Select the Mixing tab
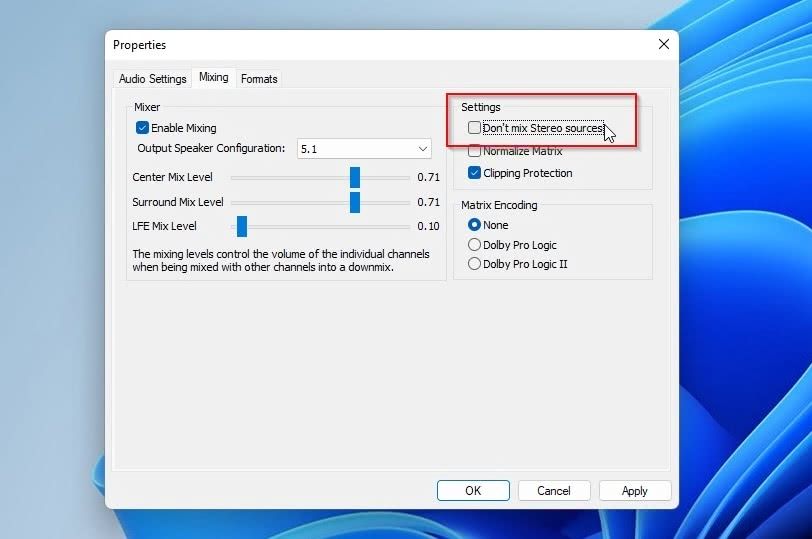 [213, 77]
